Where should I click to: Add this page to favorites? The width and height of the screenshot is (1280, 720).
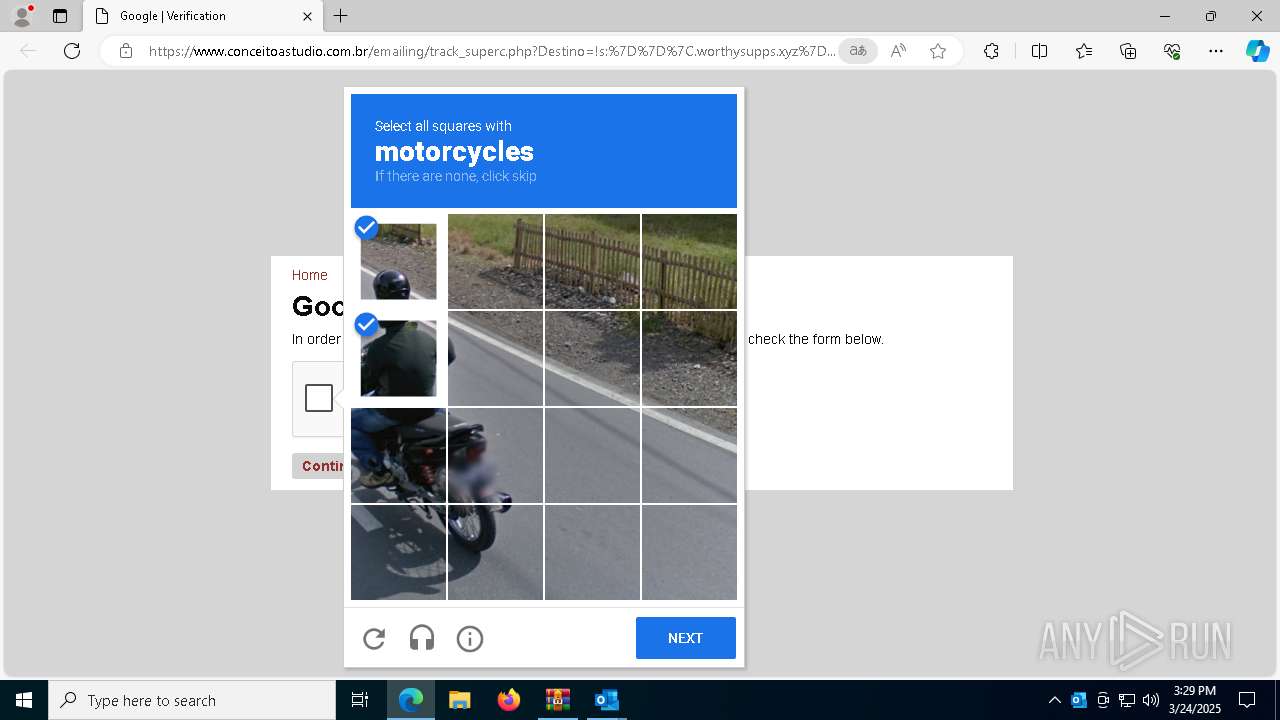pyautogui.click(x=938, y=51)
